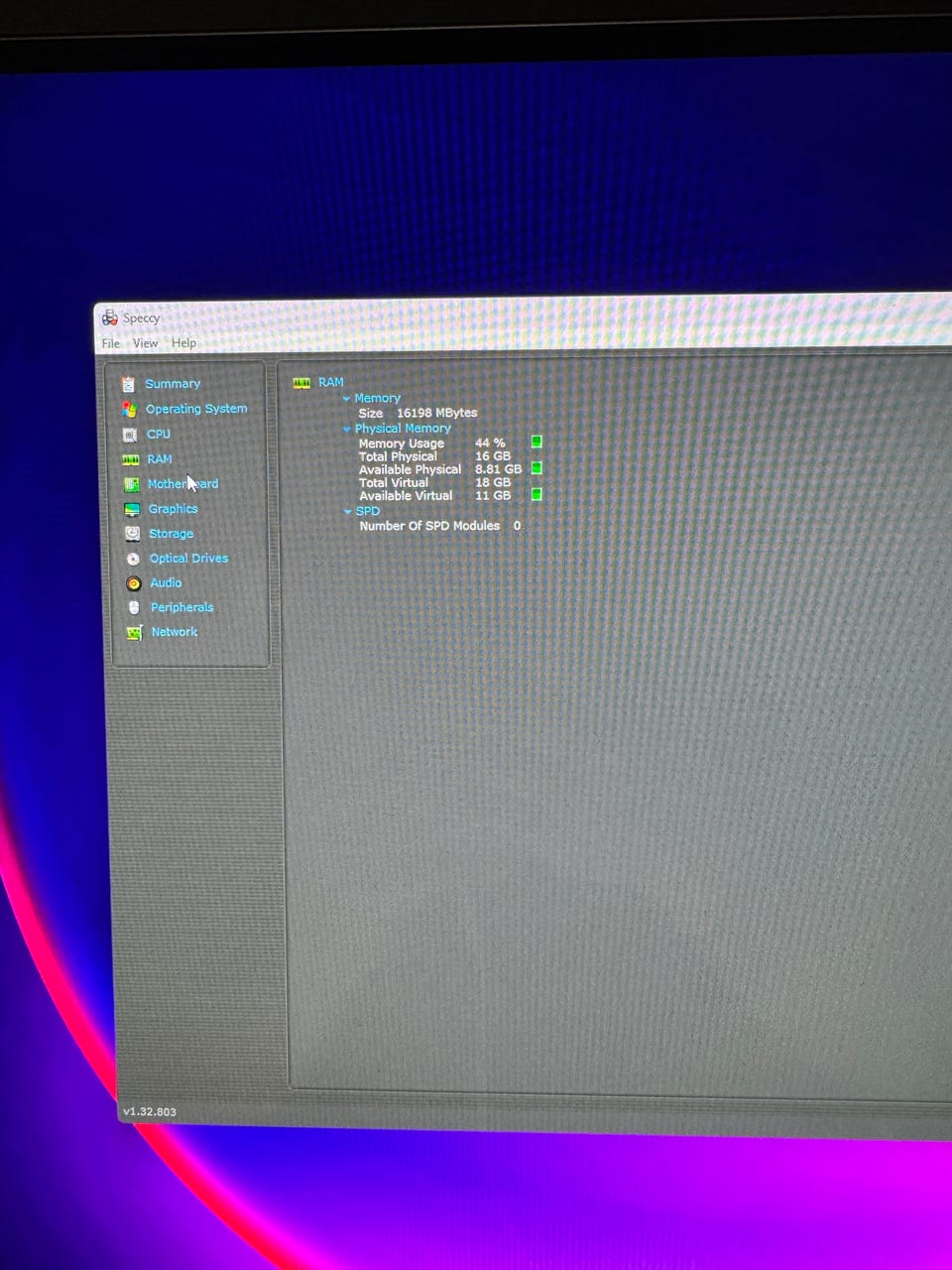
Task: Collapse the Memory tree node
Action: [346, 399]
